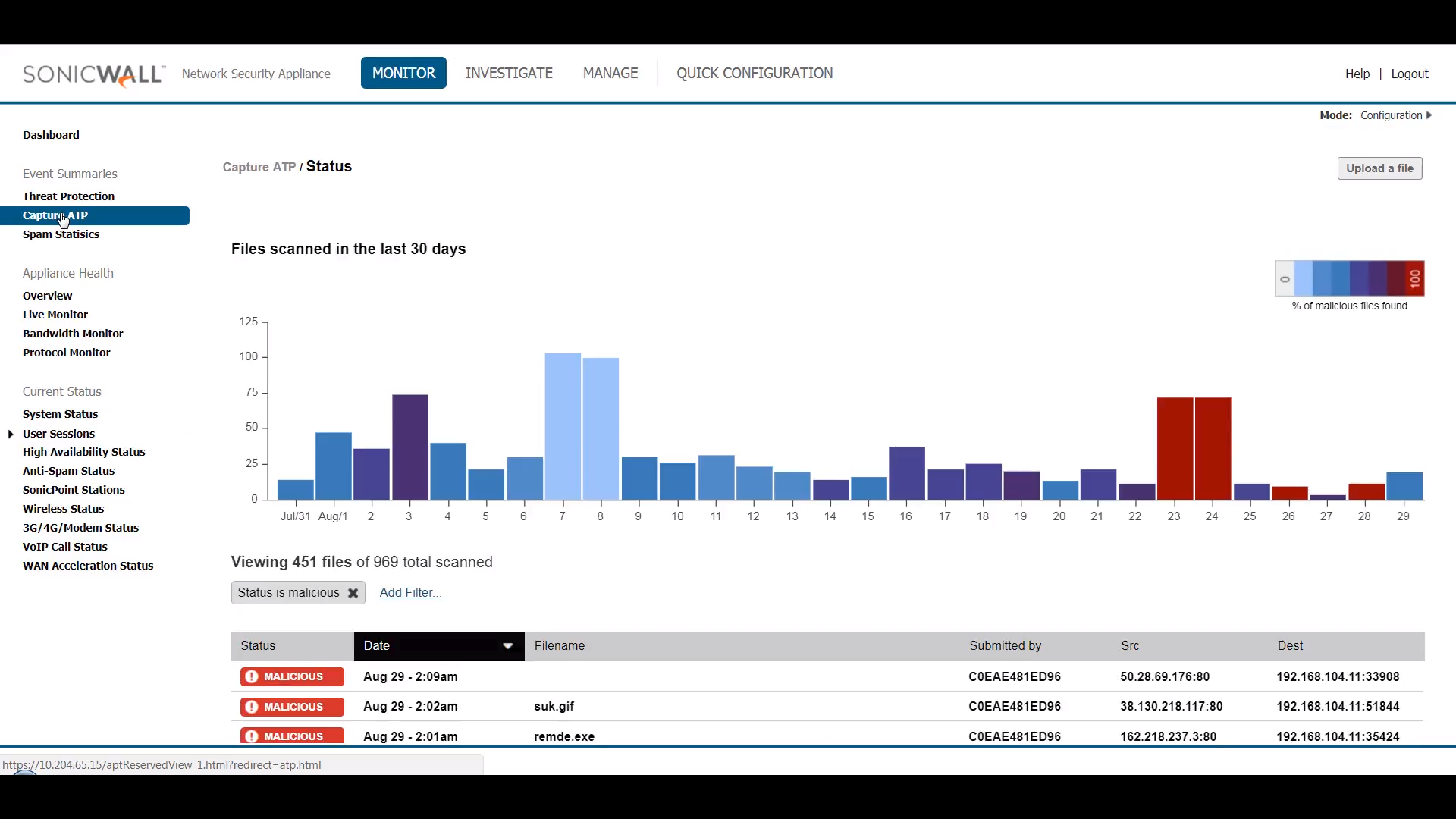Click source address 38.130.218.117:80
Image resolution: width=1456 pixels, height=819 pixels.
(x=1172, y=706)
